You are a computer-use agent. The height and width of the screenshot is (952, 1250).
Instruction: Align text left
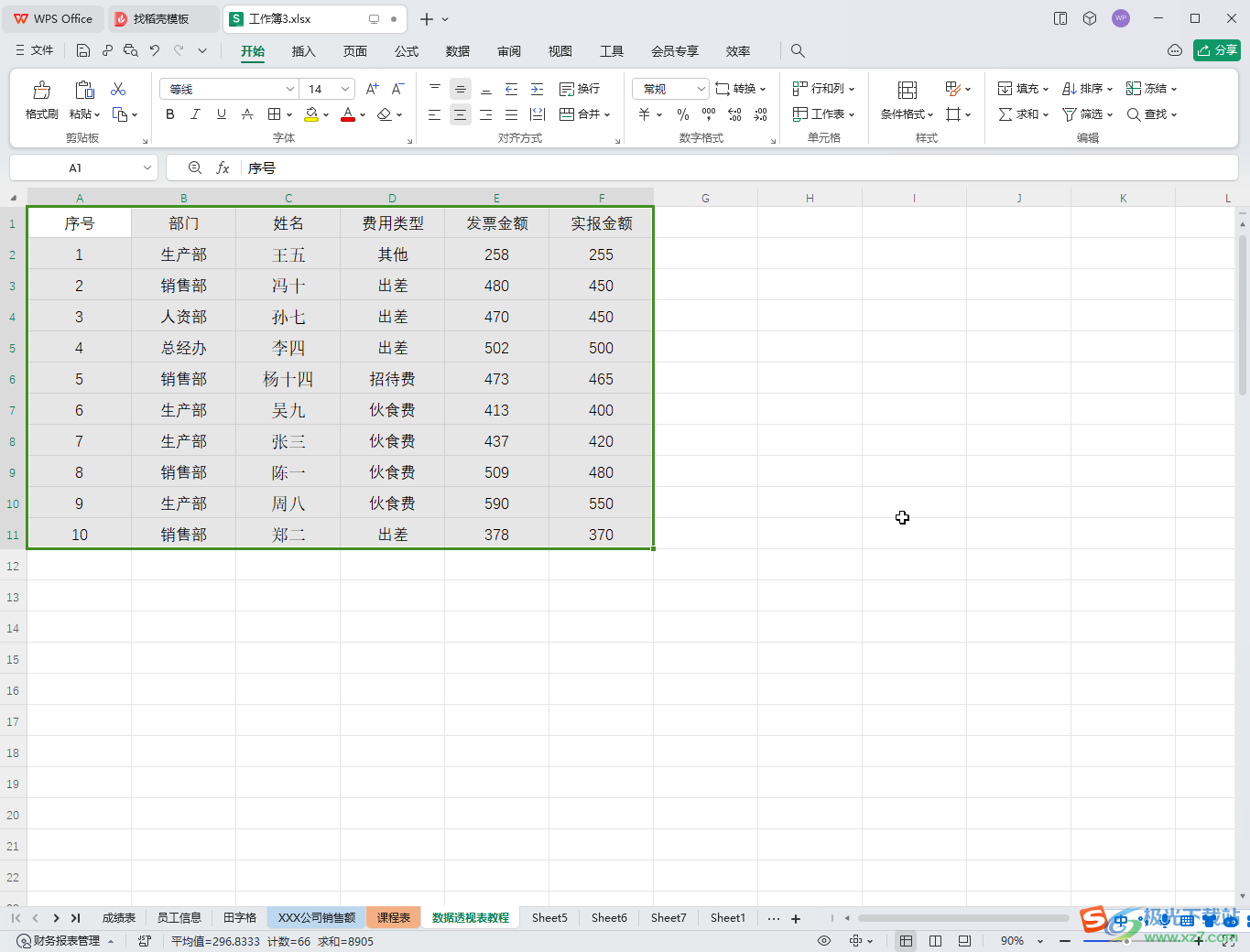coord(435,114)
